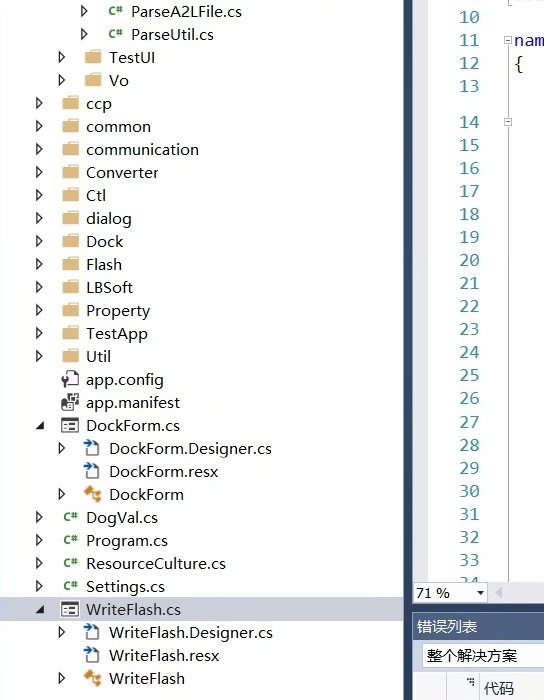
Task: Expand the Flash folder
Action: (39, 264)
